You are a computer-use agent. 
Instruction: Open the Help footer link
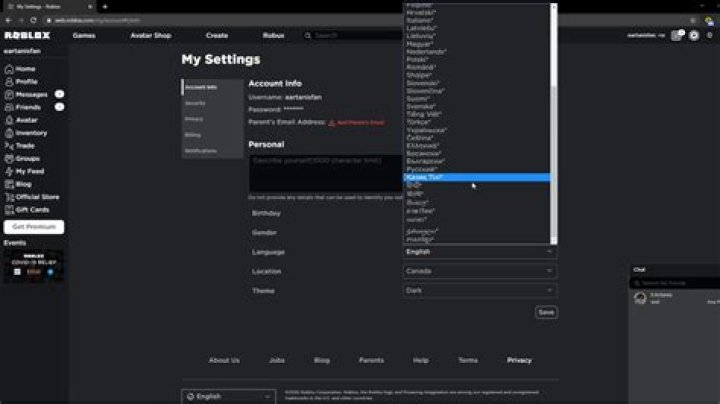tap(421, 360)
